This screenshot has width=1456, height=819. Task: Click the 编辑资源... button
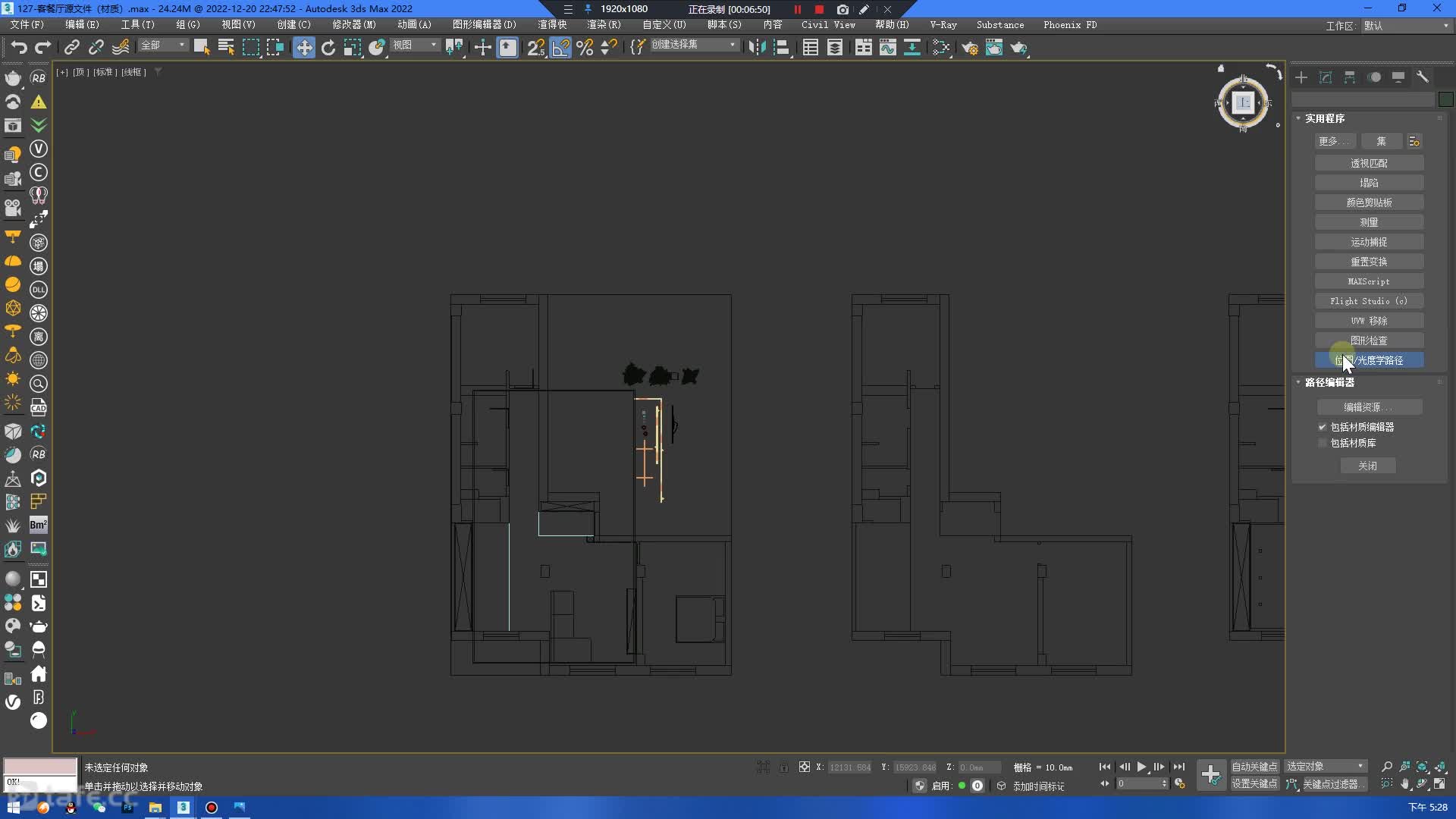[x=1369, y=407]
